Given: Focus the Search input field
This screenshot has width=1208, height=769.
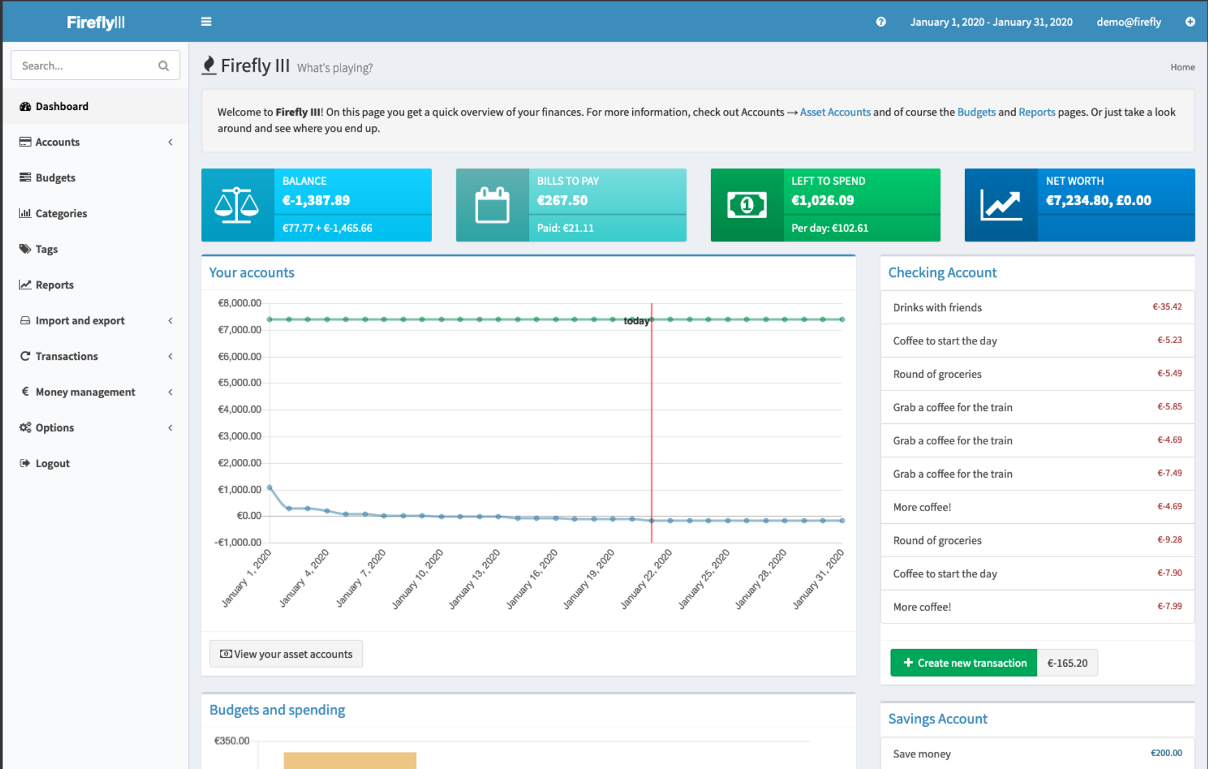Looking at the screenshot, I should tap(85, 66).
